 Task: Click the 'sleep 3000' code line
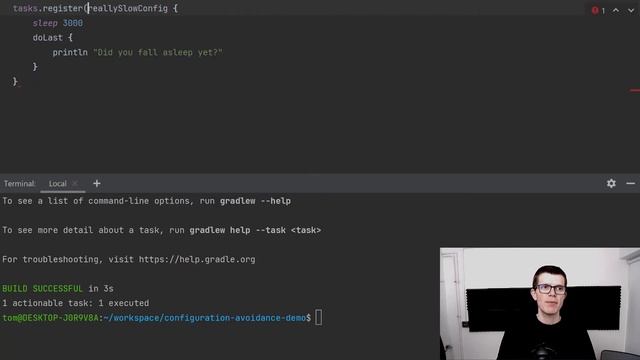tap(58, 23)
